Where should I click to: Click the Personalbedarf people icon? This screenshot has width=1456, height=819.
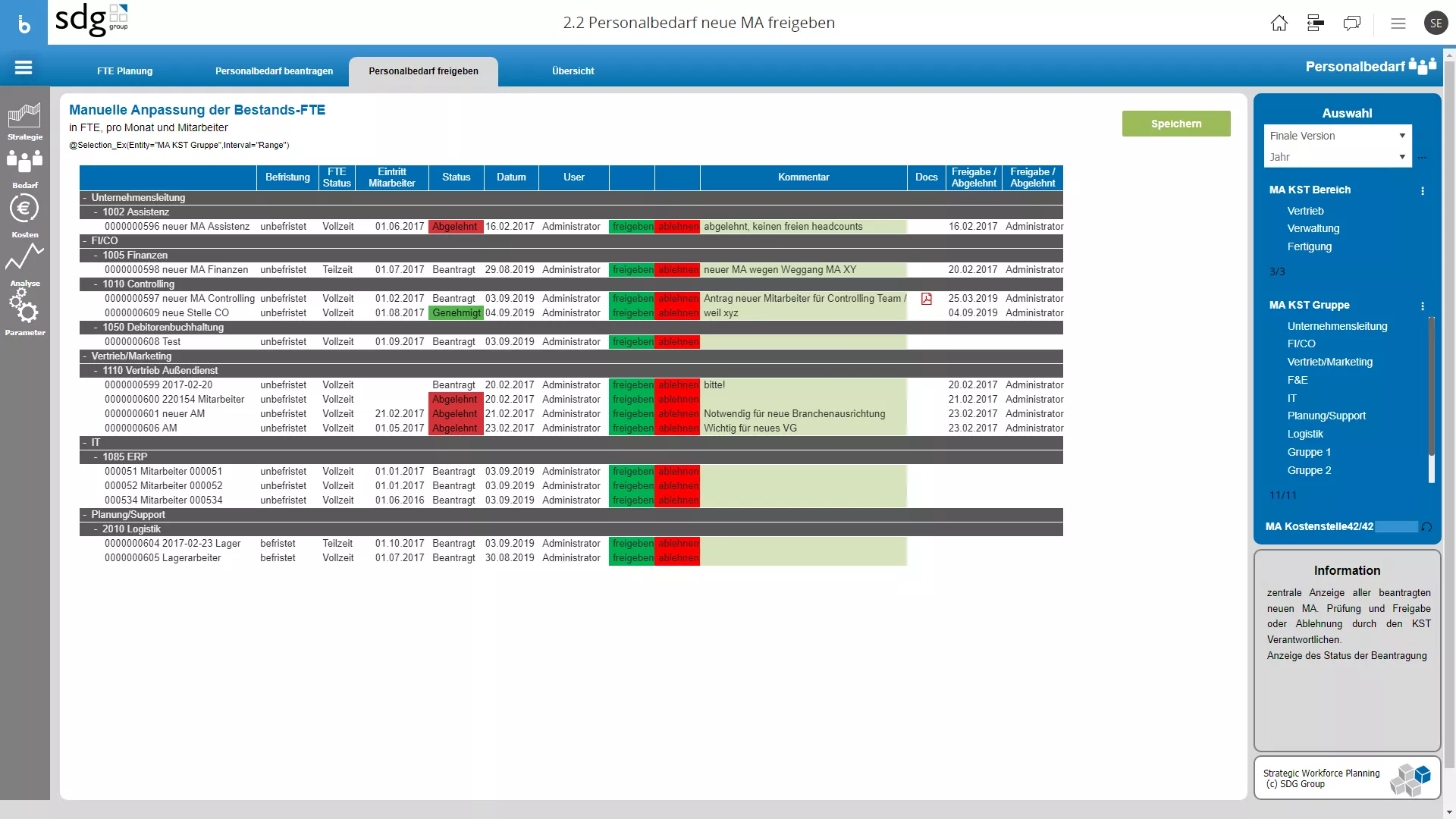tap(1423, 66)
